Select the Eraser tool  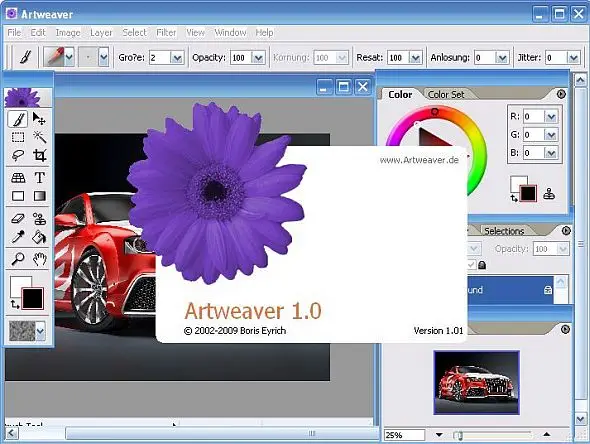pyautogui.click(x=18, y=219)
